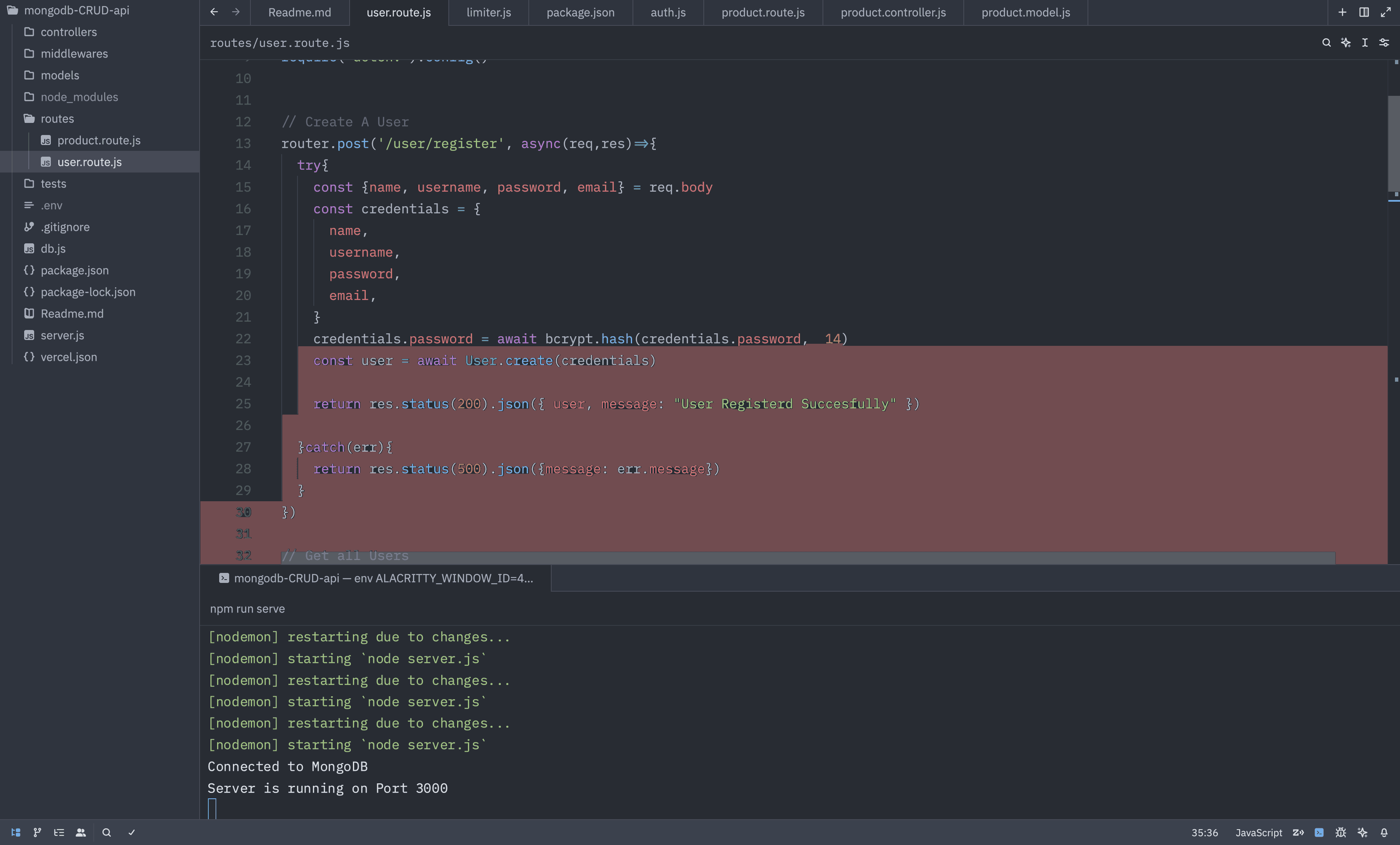Open notifications bell icon

point(1384,832)
